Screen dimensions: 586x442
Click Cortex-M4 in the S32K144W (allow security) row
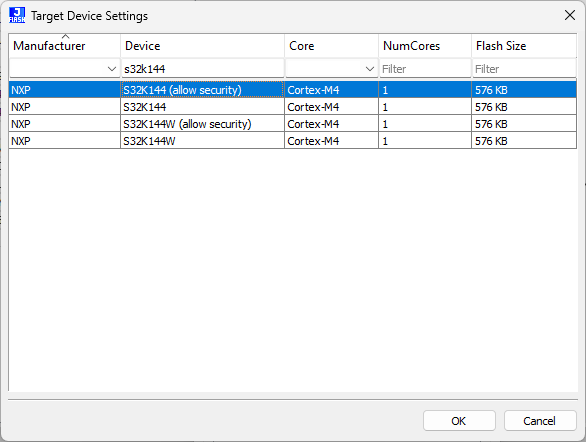point(313,124)
